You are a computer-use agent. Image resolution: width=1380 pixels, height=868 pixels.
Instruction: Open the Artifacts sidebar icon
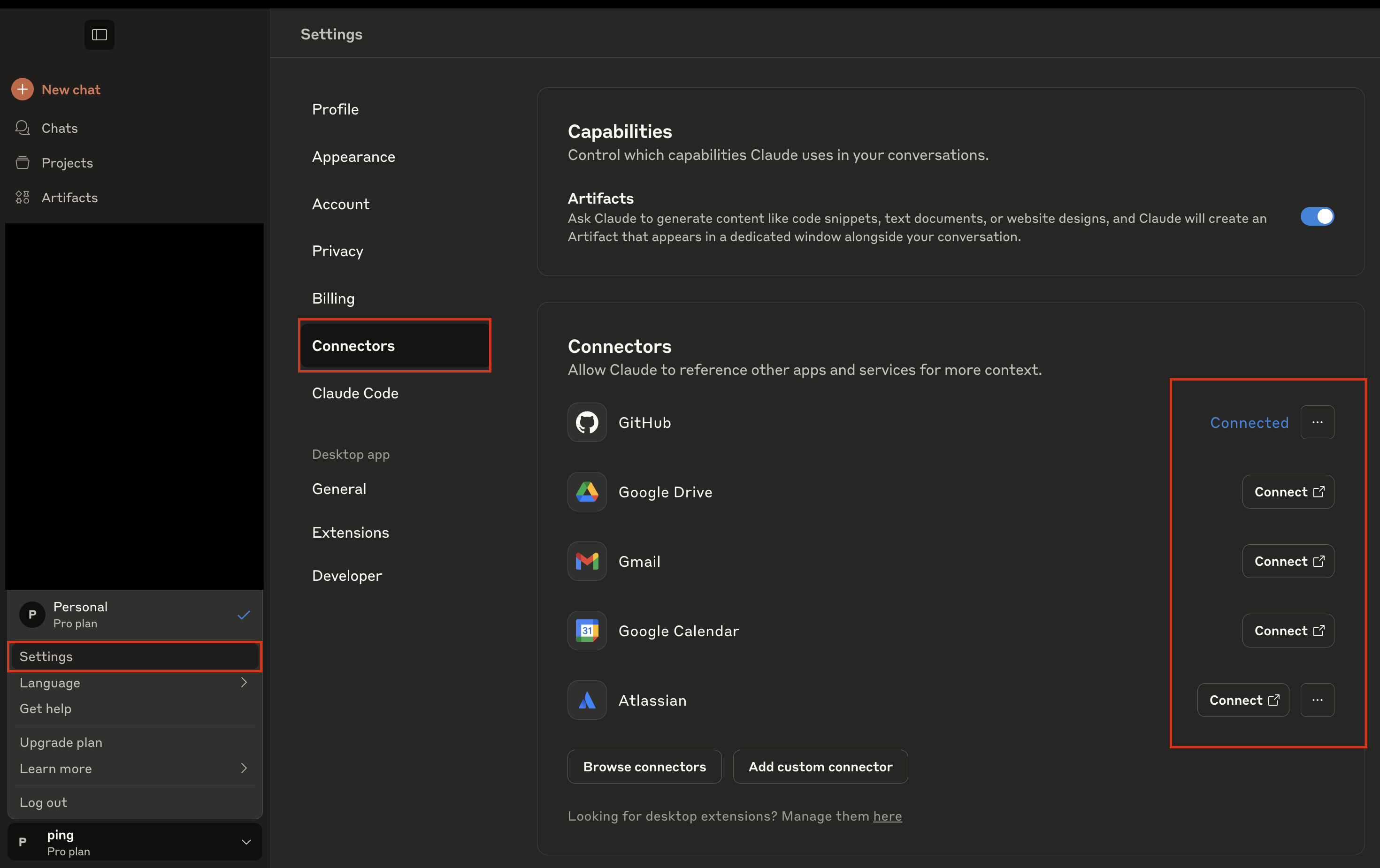[23, 198]
